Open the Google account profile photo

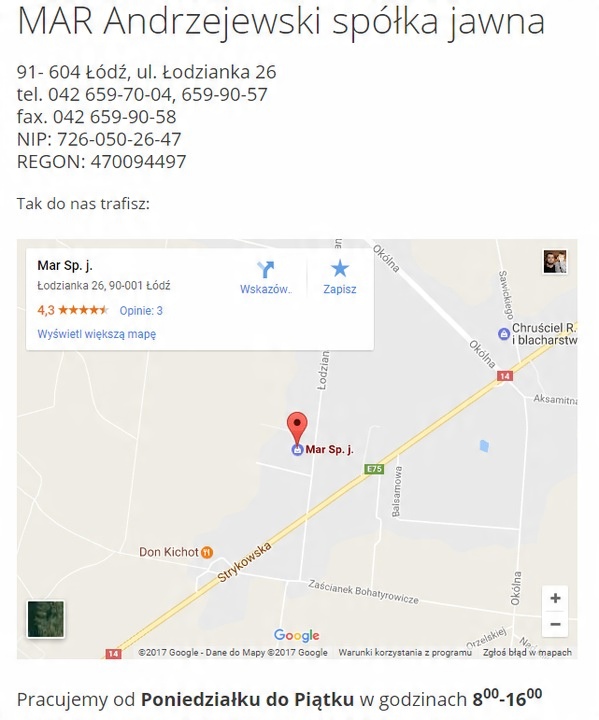point(555,261)
